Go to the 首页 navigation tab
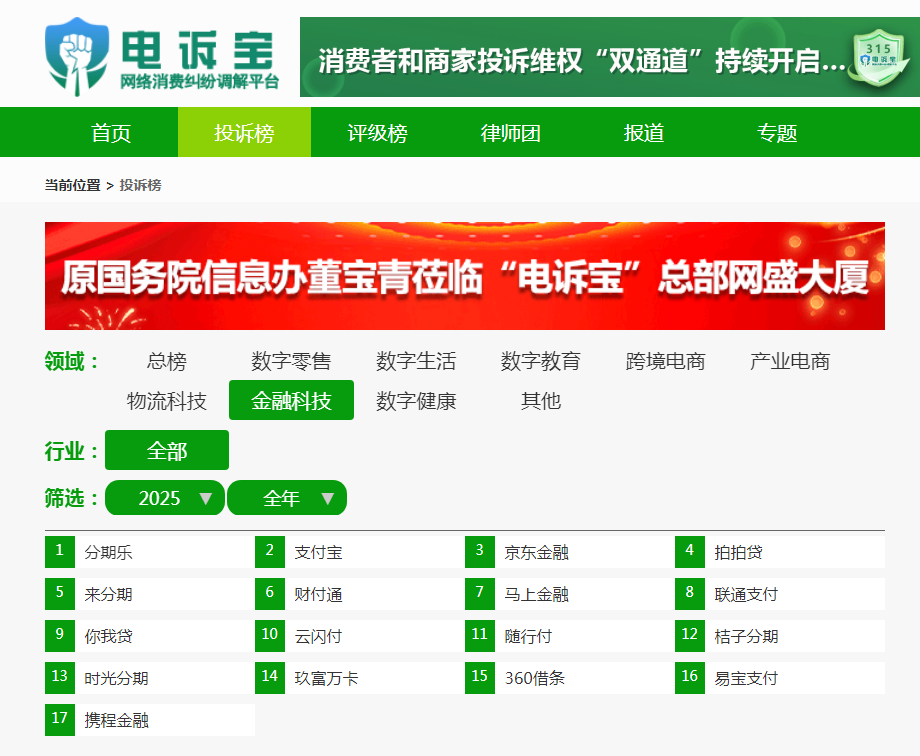The image size is (920, 756). point(111,133)
